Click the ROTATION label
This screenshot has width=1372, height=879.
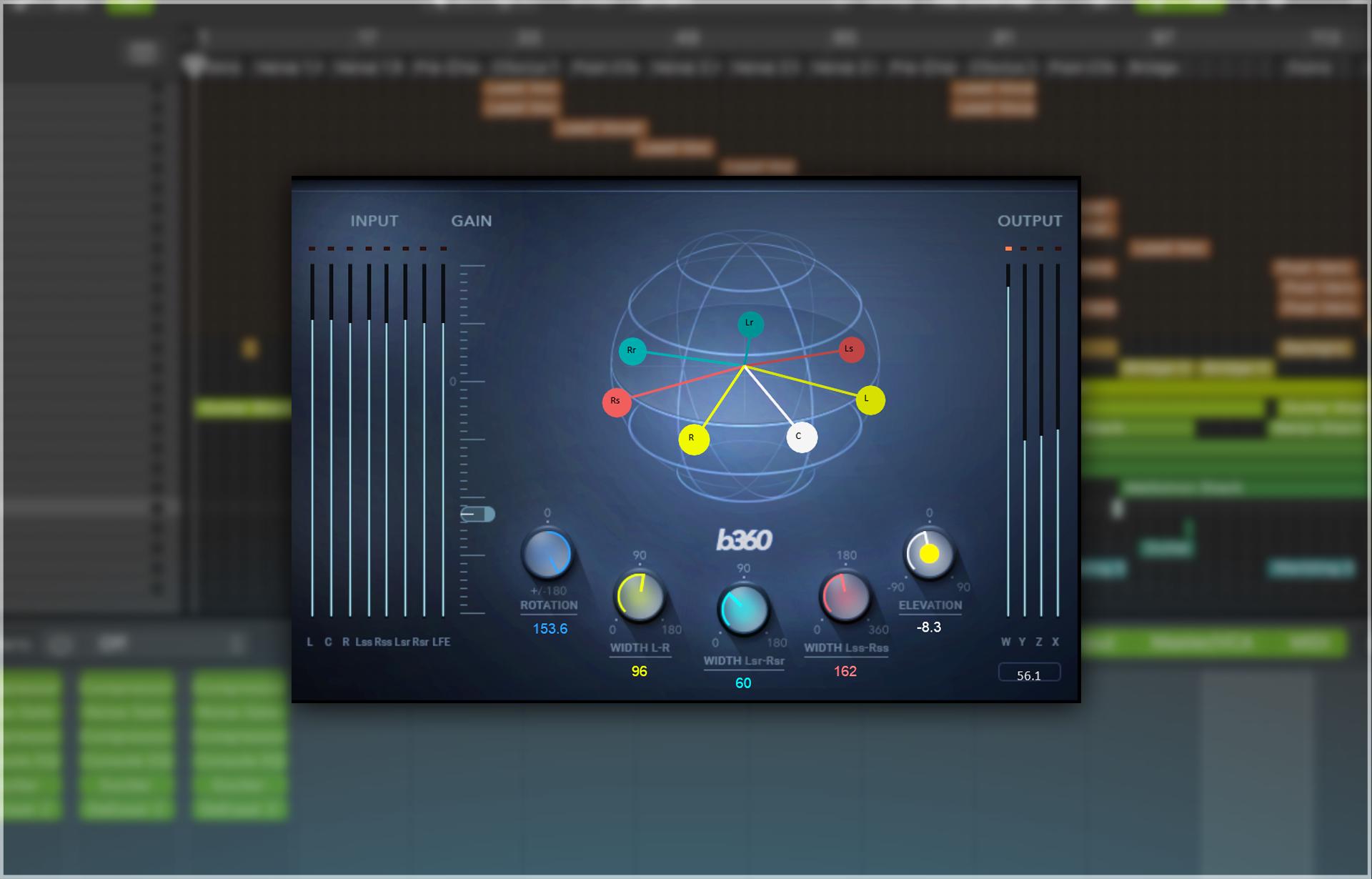point(549,605)
